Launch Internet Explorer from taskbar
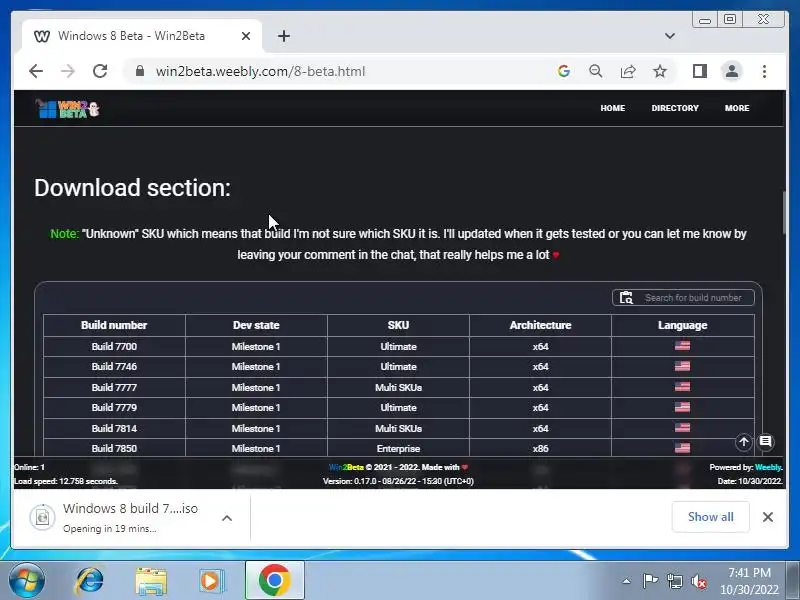 point(90,581)
